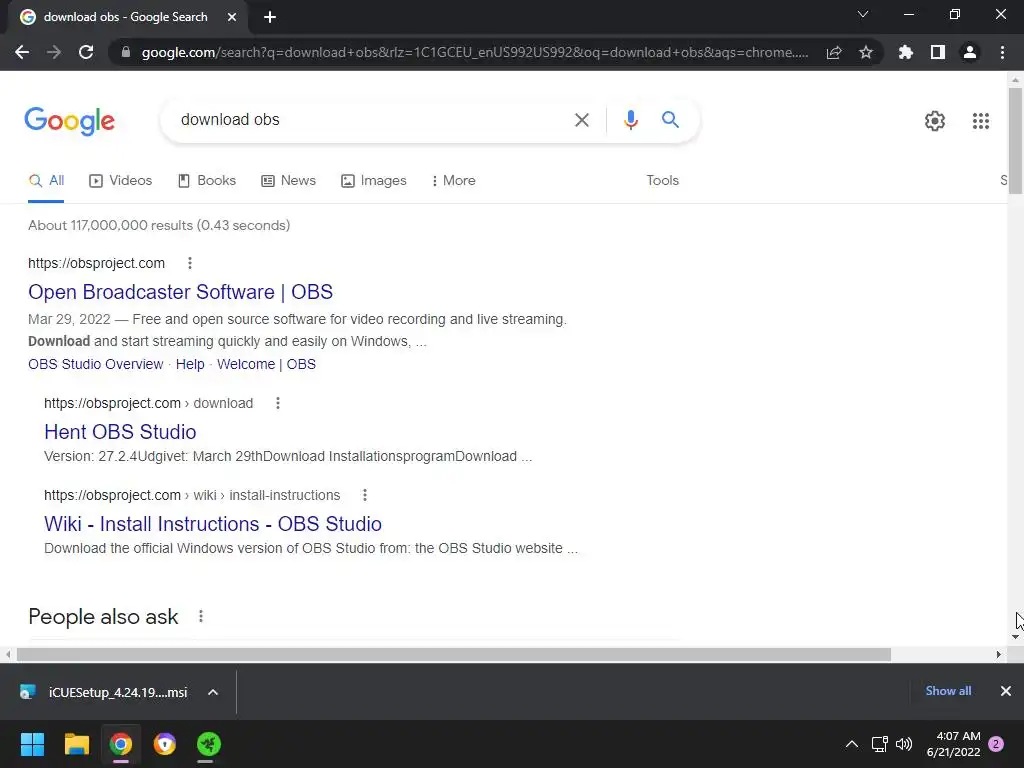Clear the search box with the X
The image size is (1024, 768).
(x=581, y=120)
